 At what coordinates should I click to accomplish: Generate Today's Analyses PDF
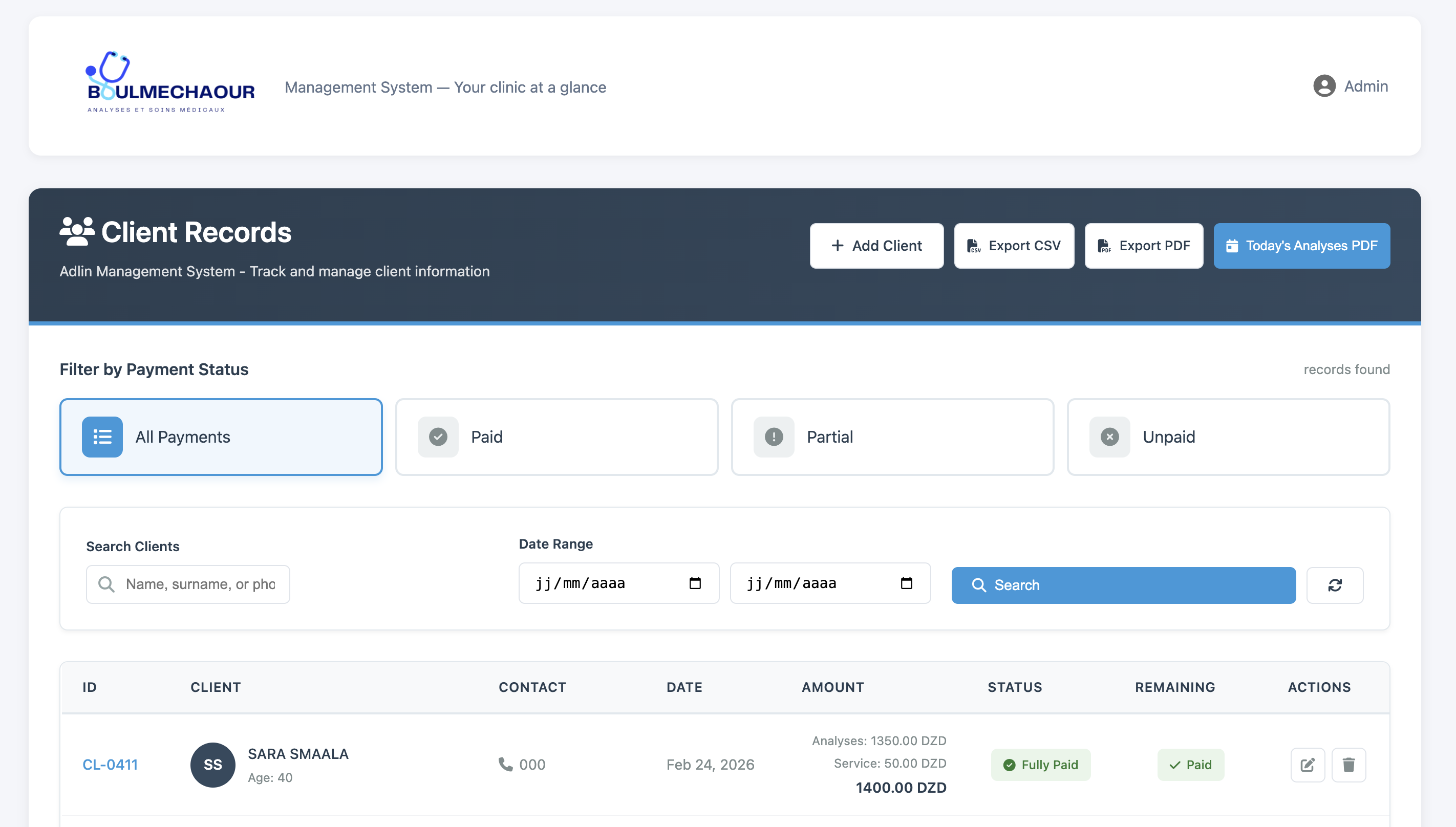[1301, 246]
